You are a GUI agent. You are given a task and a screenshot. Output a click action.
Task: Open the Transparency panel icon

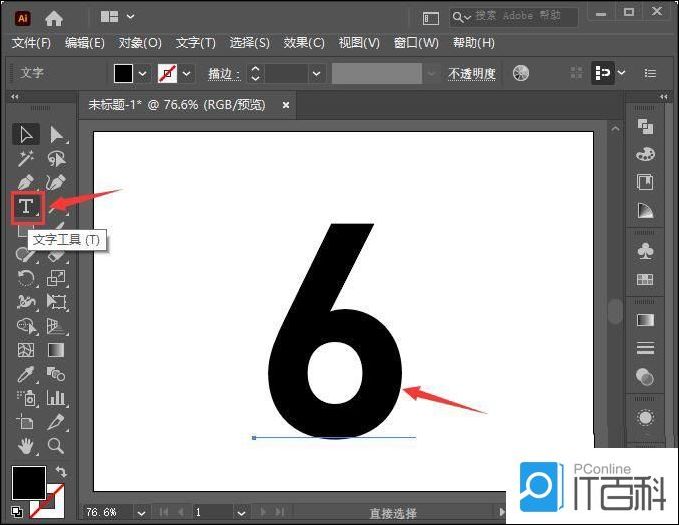pos(645,376)
